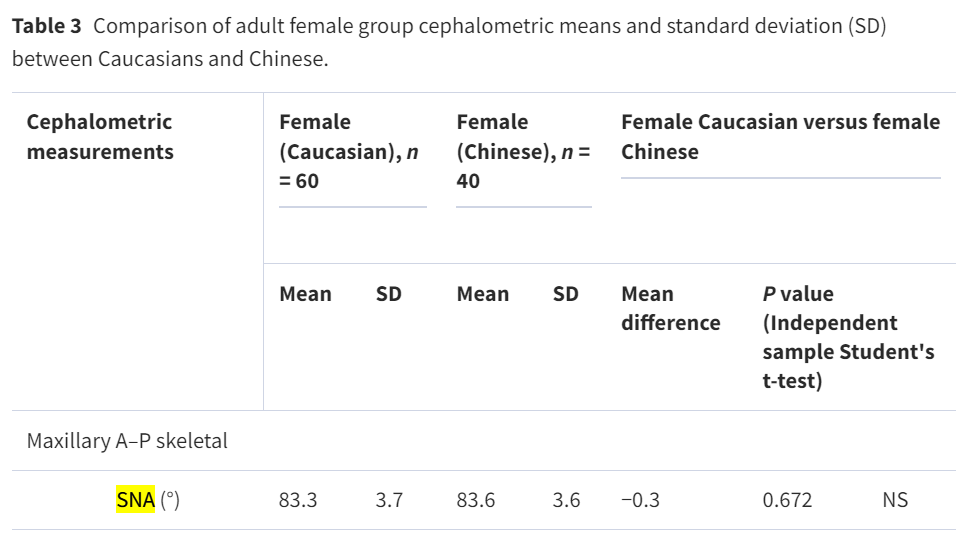Click the highlighted SNA term

pyautogui.click(x=135, y=500)
